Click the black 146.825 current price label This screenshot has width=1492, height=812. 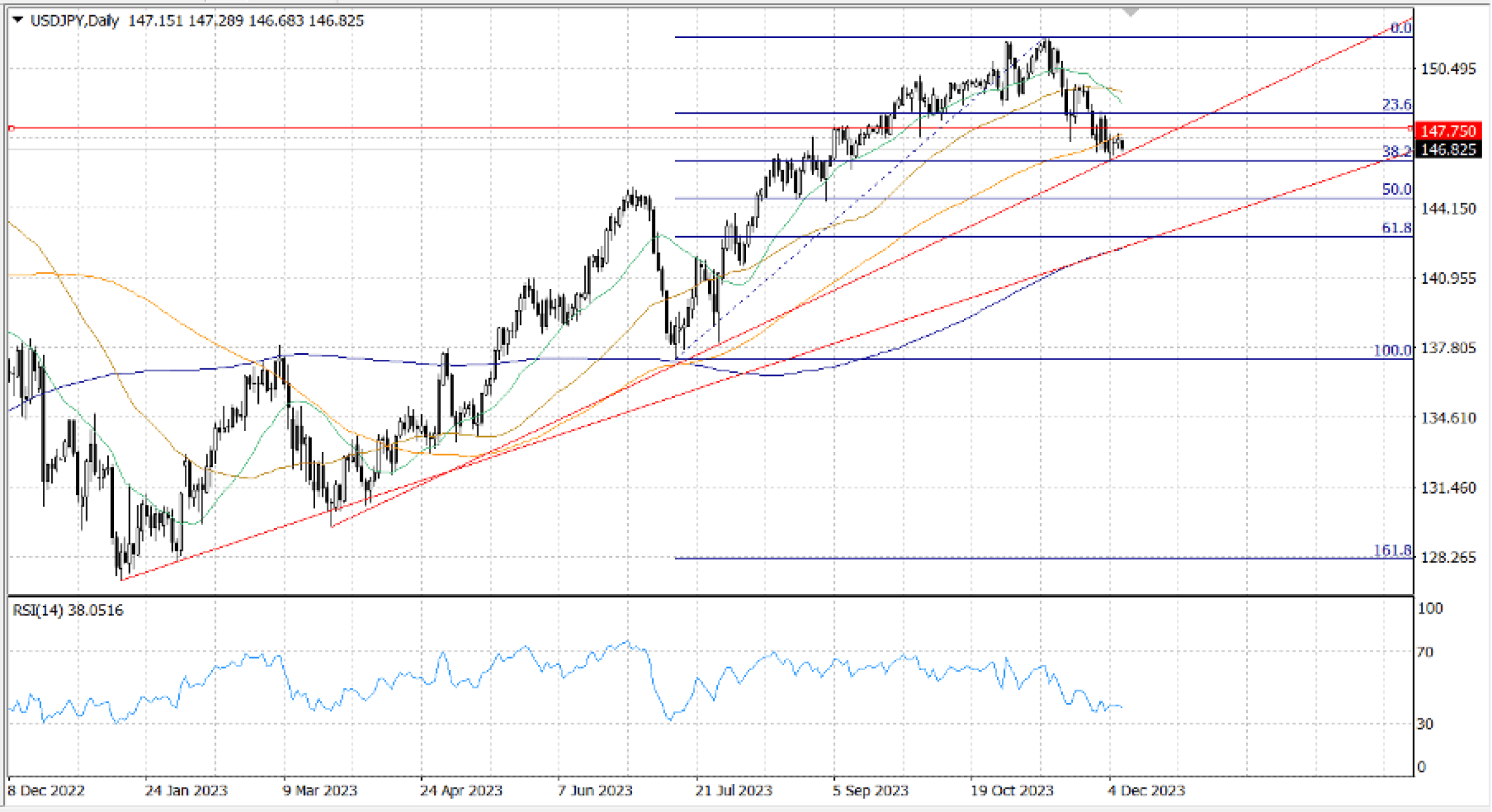[1448, 149]
